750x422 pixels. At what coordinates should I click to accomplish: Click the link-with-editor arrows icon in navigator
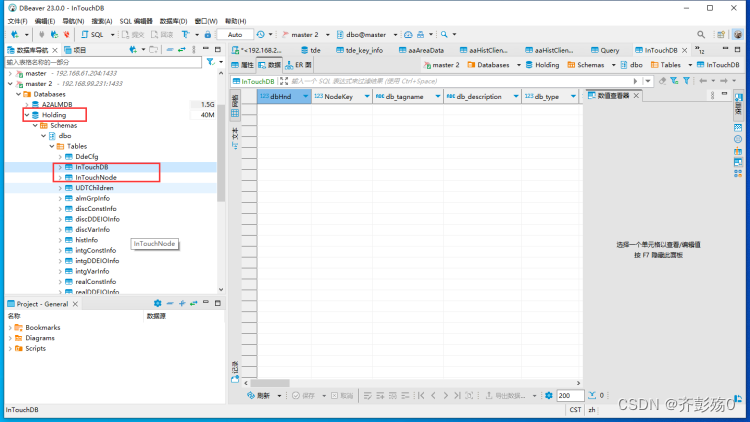(x=182, y=49)
